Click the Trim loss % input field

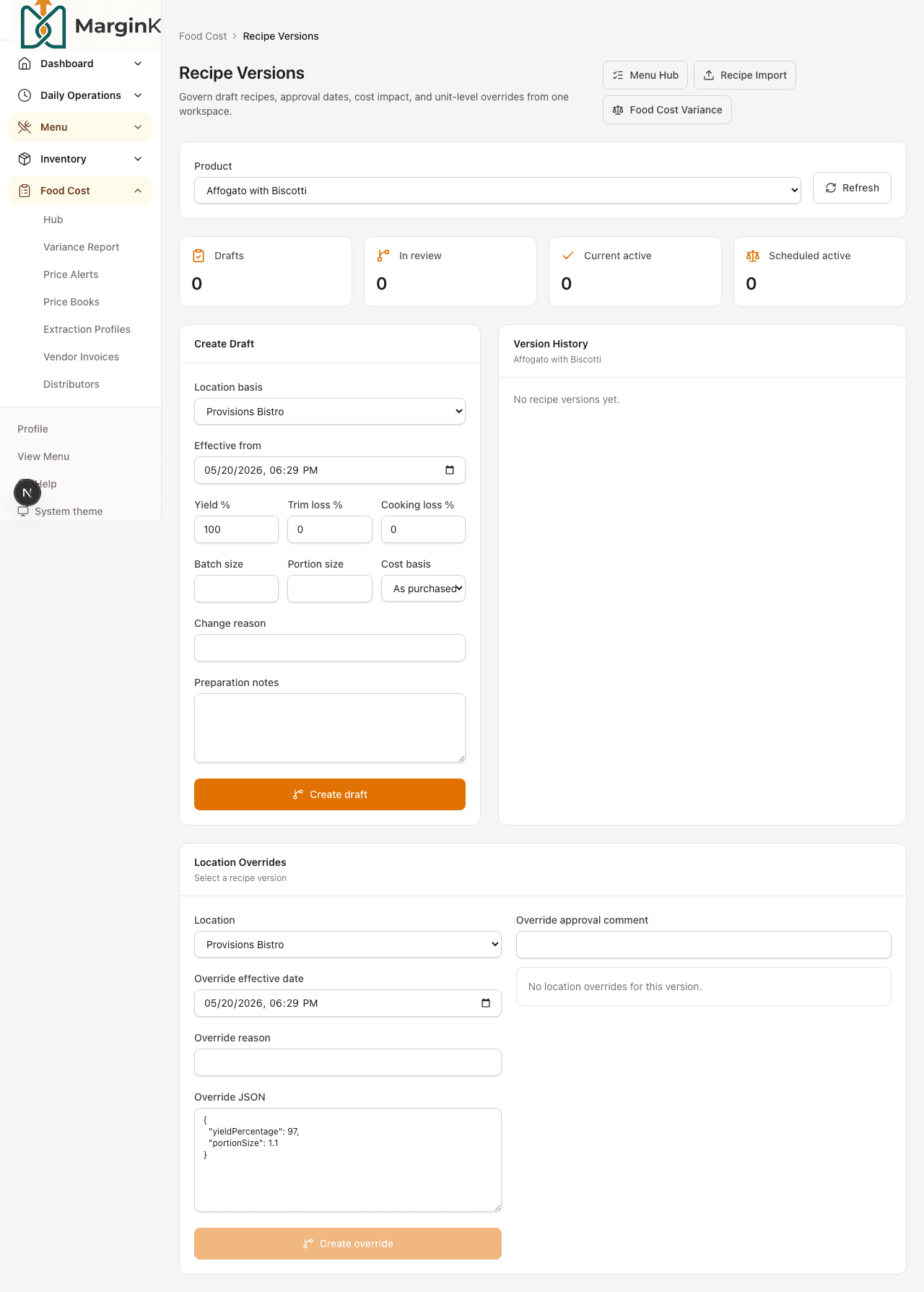pyautogui.click(x=330, y=529)
